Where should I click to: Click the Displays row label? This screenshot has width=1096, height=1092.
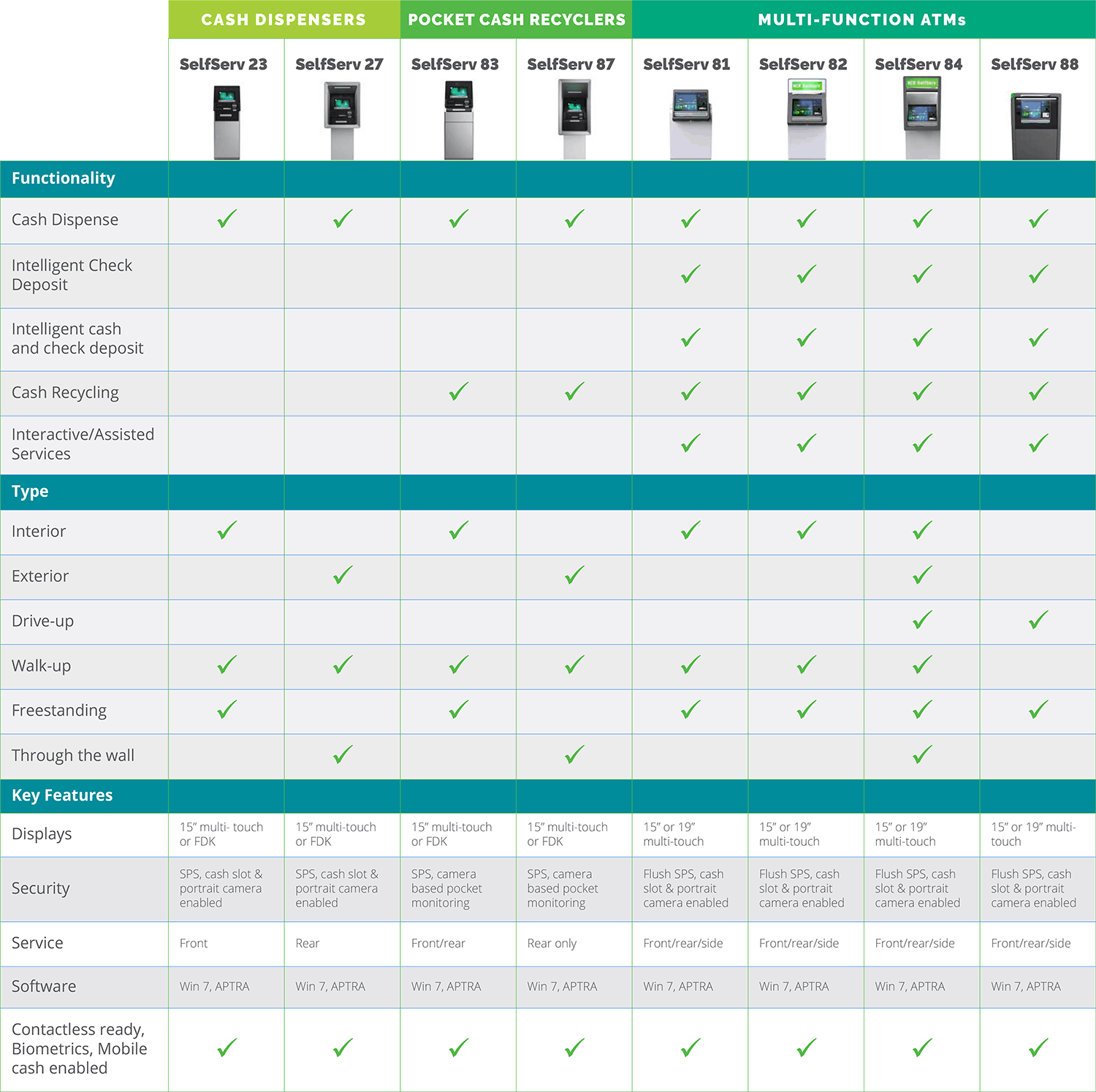(x=42, y=834)
